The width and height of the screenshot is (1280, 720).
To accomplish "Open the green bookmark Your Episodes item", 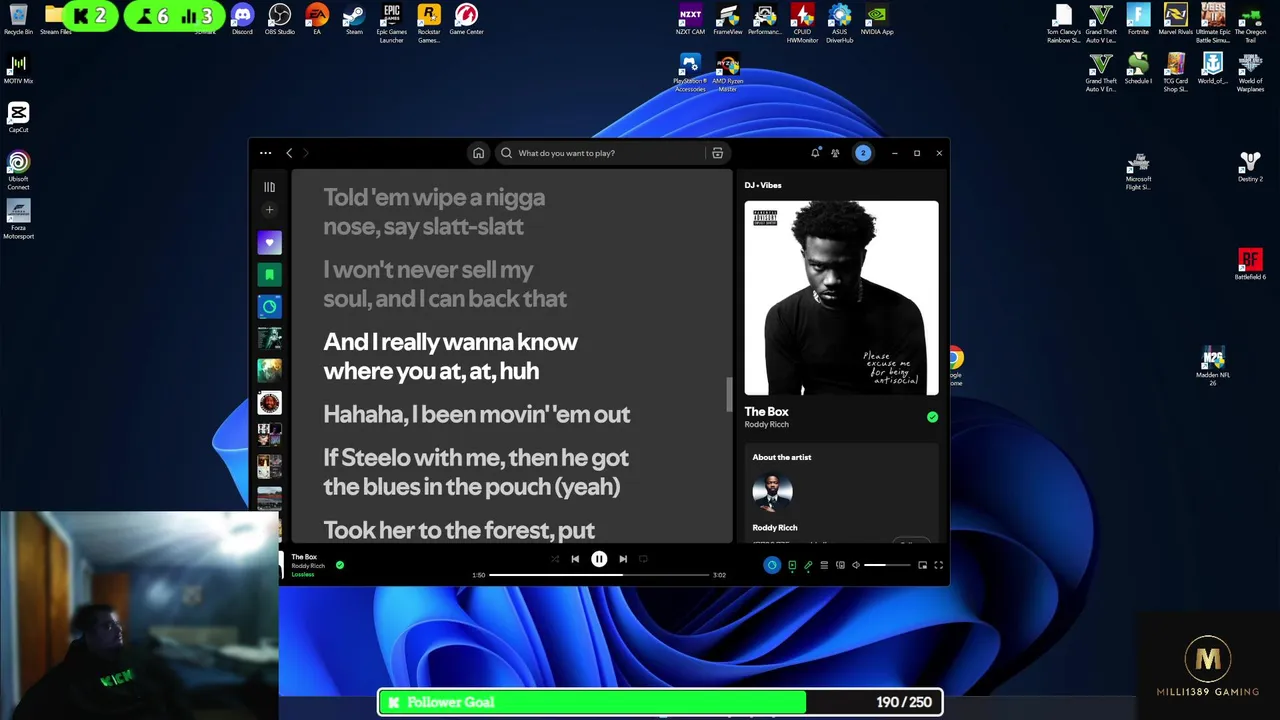I will 269,275.
